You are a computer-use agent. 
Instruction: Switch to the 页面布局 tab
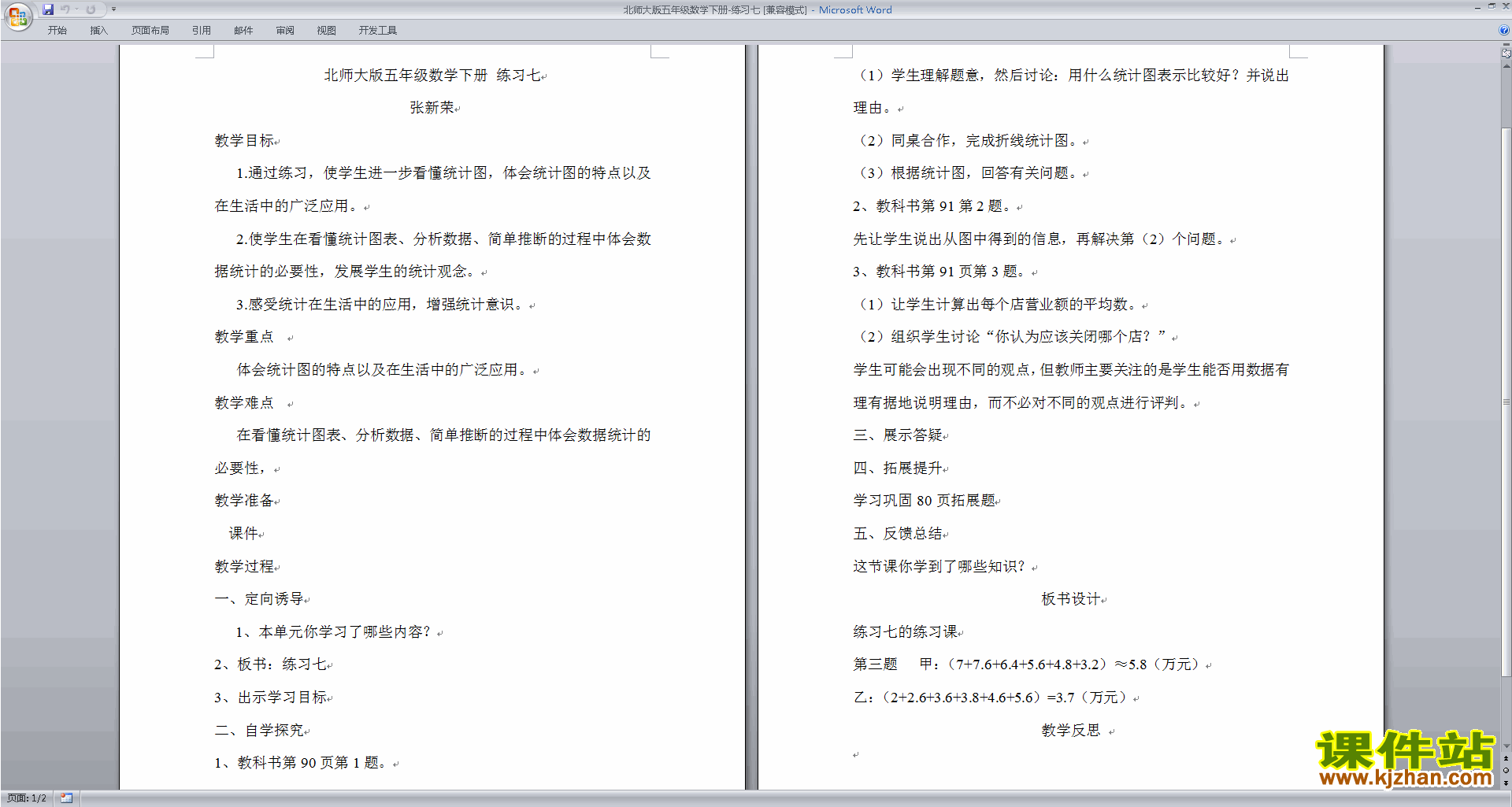[150, 31]
